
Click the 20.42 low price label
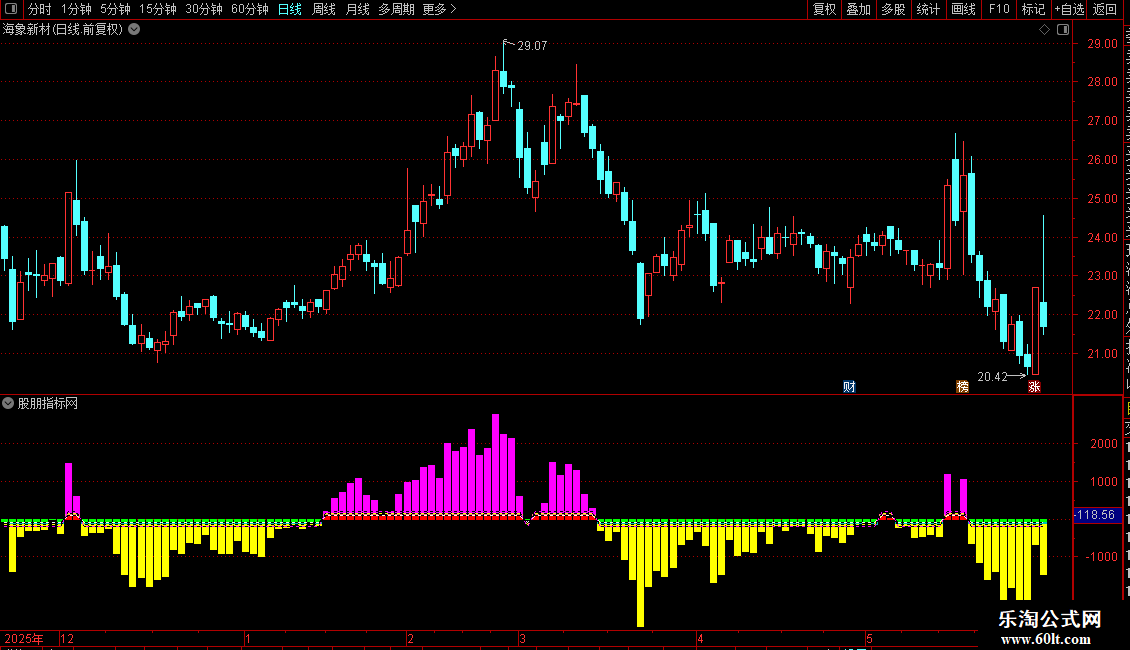click(992, 376)
